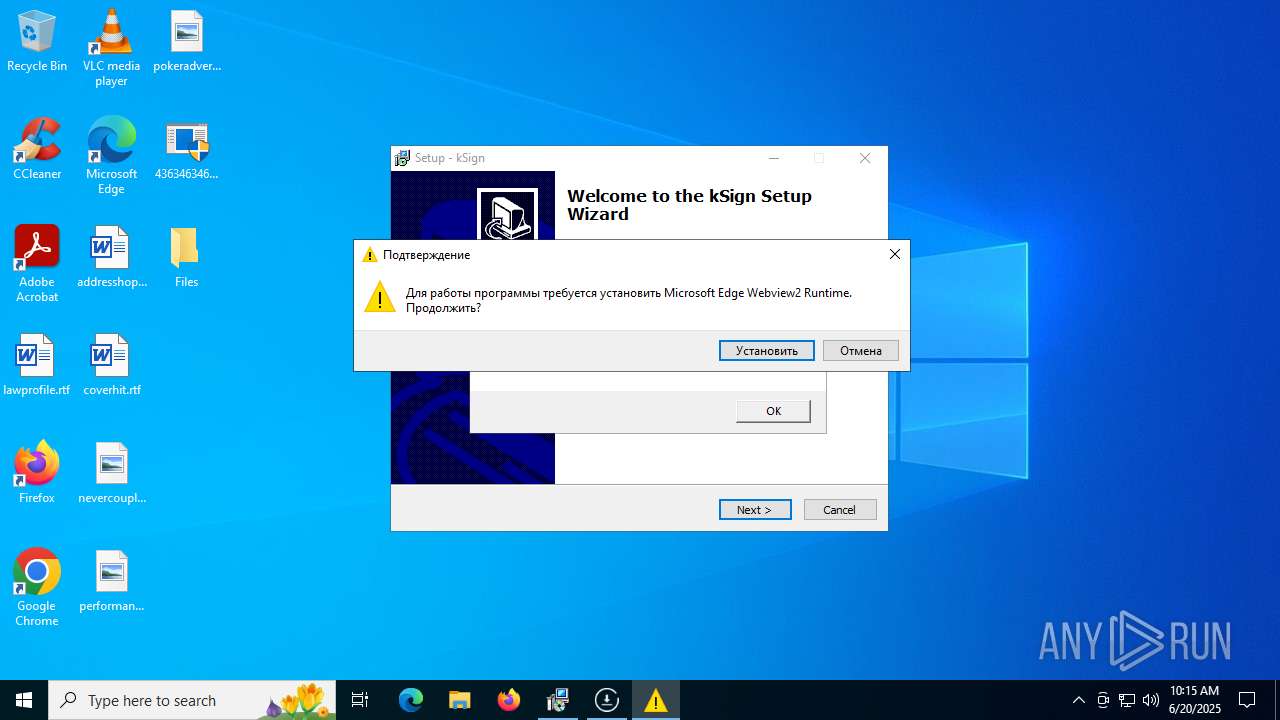This screenshot has width=1280, height=720.
Task: Click the Установить button
Action: (x=767, y=350)
